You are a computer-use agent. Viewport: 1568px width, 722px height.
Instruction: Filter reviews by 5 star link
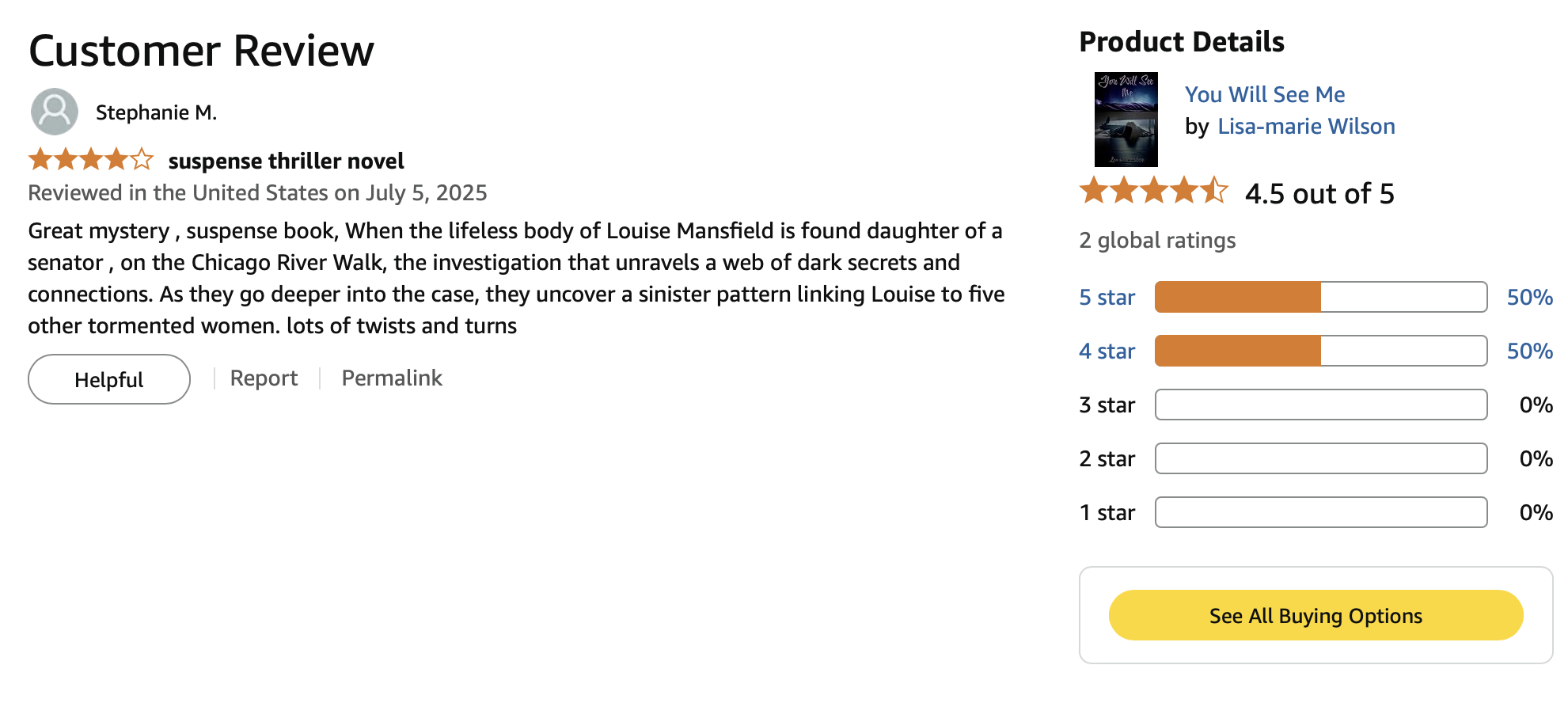[1107, 297]
